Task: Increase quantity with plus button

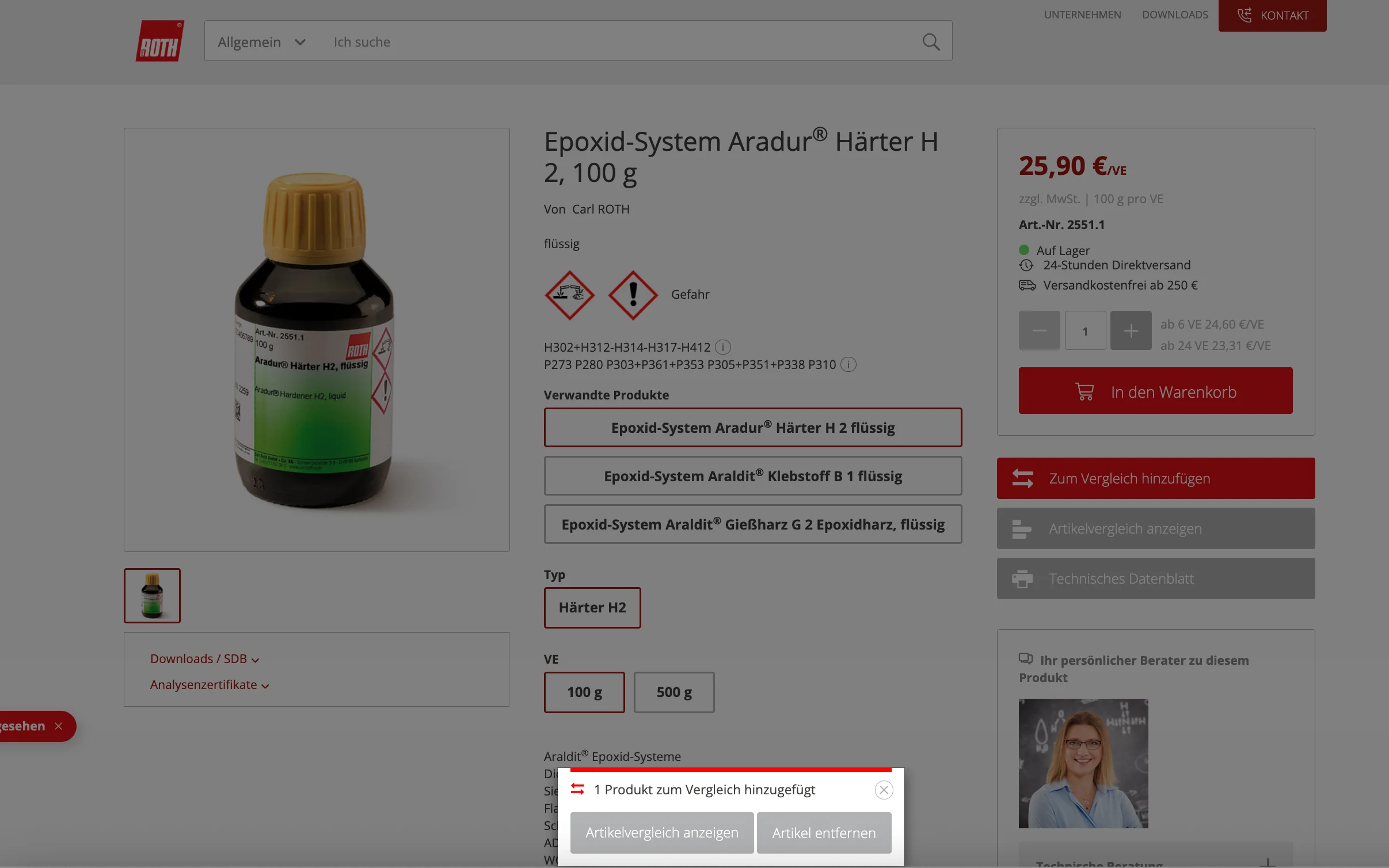Action: click(1131, 330)
